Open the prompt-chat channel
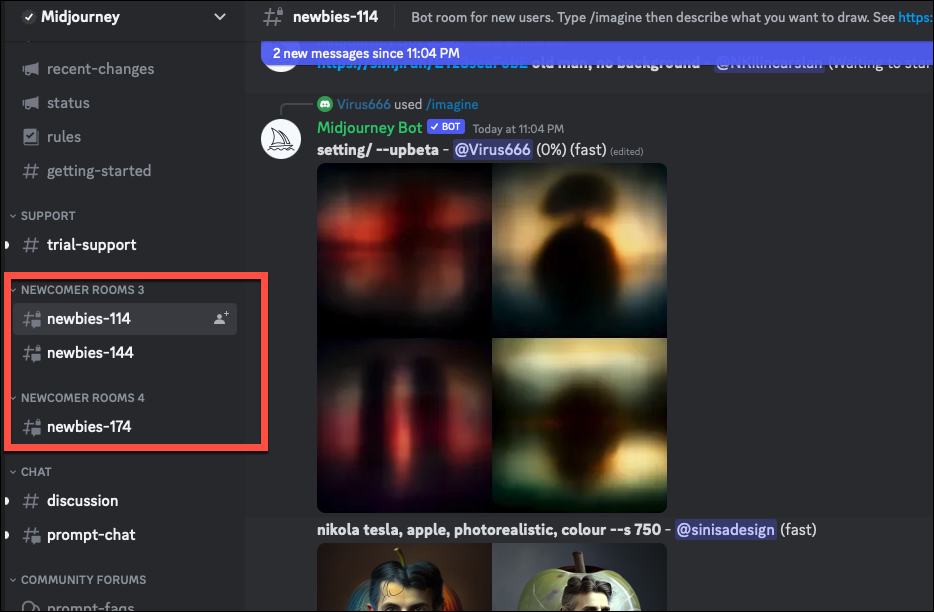Viewport: 934px width, 612px height. pos(91,535)
